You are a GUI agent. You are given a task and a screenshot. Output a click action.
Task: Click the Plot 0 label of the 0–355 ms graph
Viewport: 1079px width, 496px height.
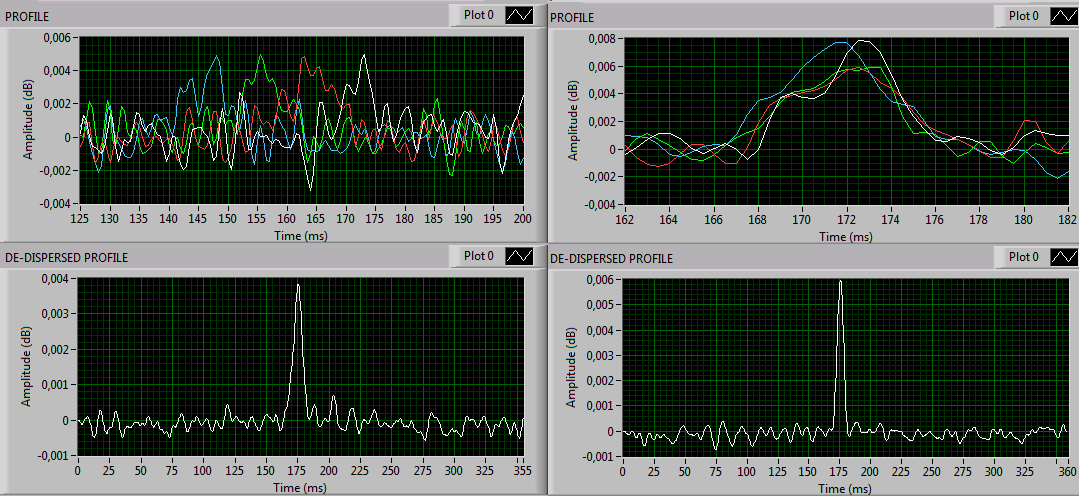pos(477,257)
